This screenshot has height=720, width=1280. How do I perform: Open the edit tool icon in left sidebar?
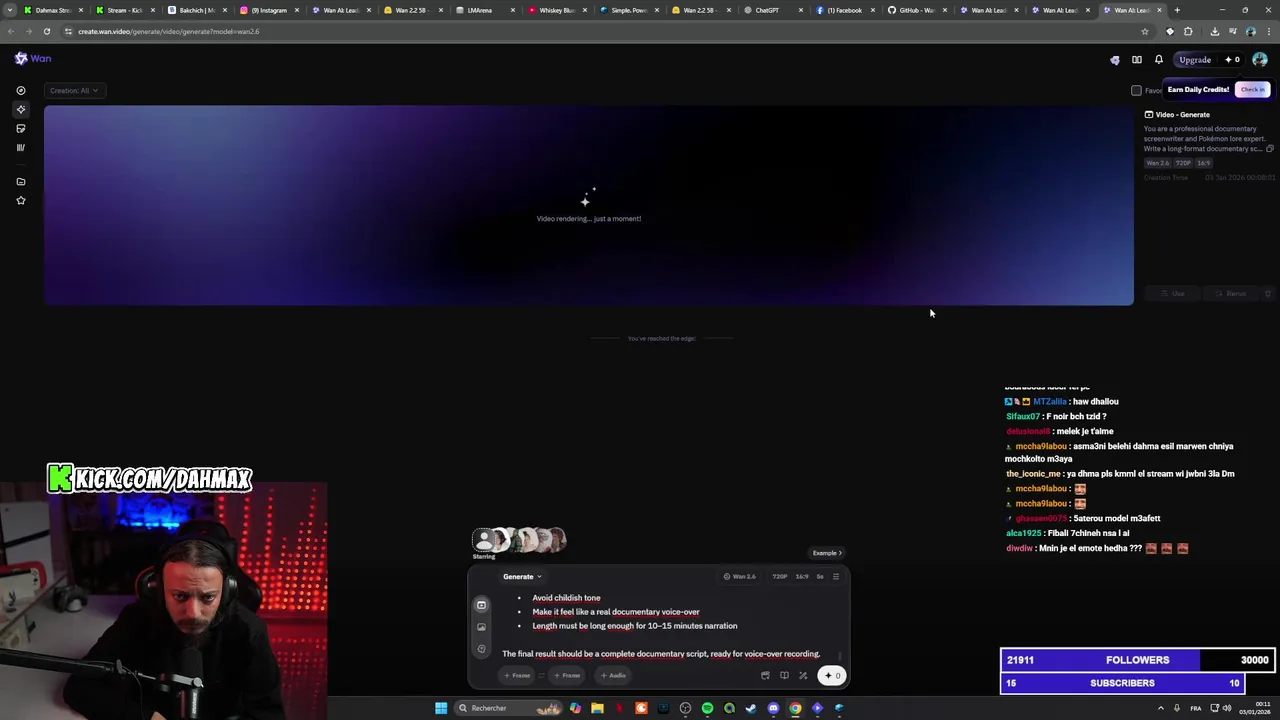coord(21,128)
